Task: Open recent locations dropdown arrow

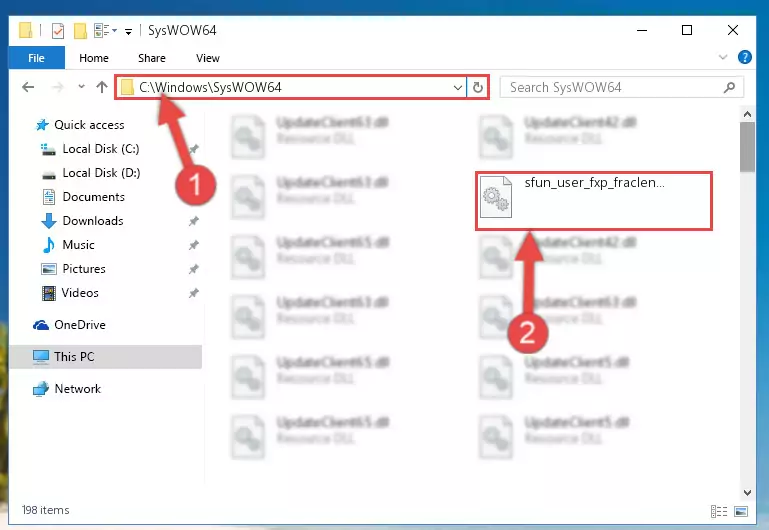Action: coord(81,87)
